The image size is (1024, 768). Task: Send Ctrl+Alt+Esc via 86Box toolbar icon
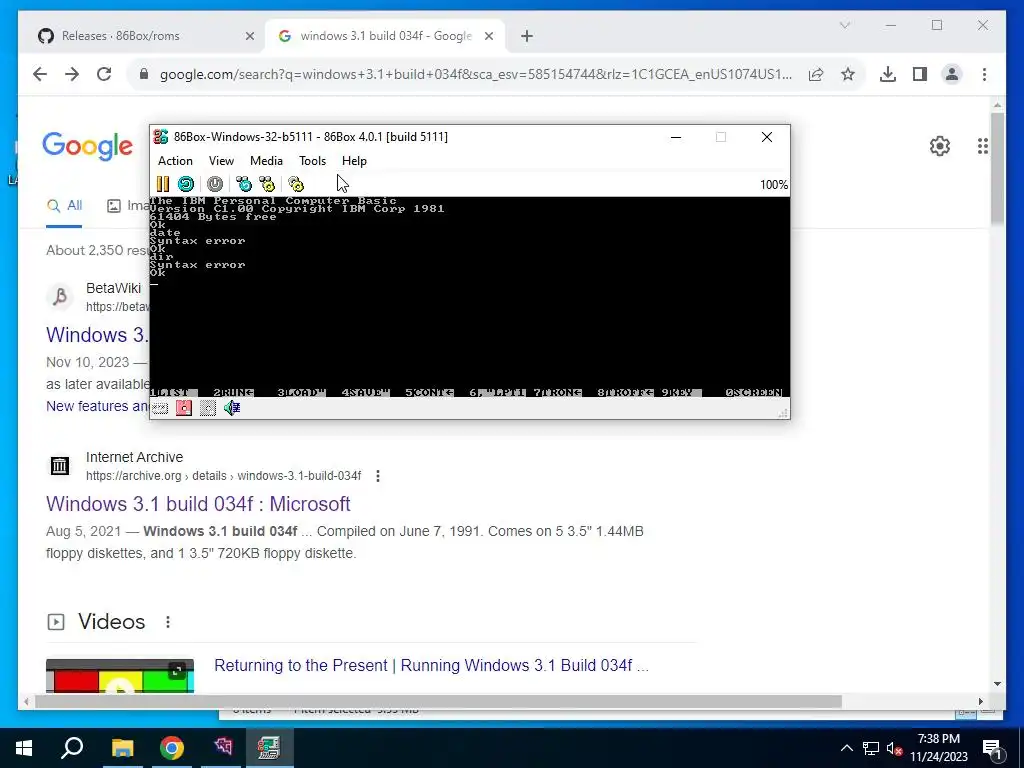pos(266,184)
